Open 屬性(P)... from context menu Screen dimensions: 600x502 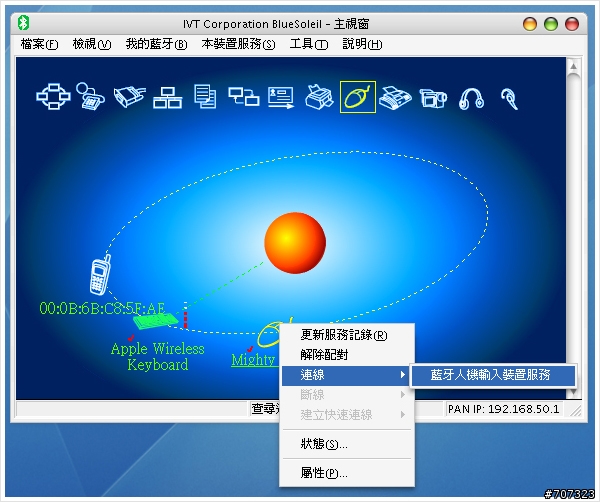pyautogui.click(x=347, y=473)
